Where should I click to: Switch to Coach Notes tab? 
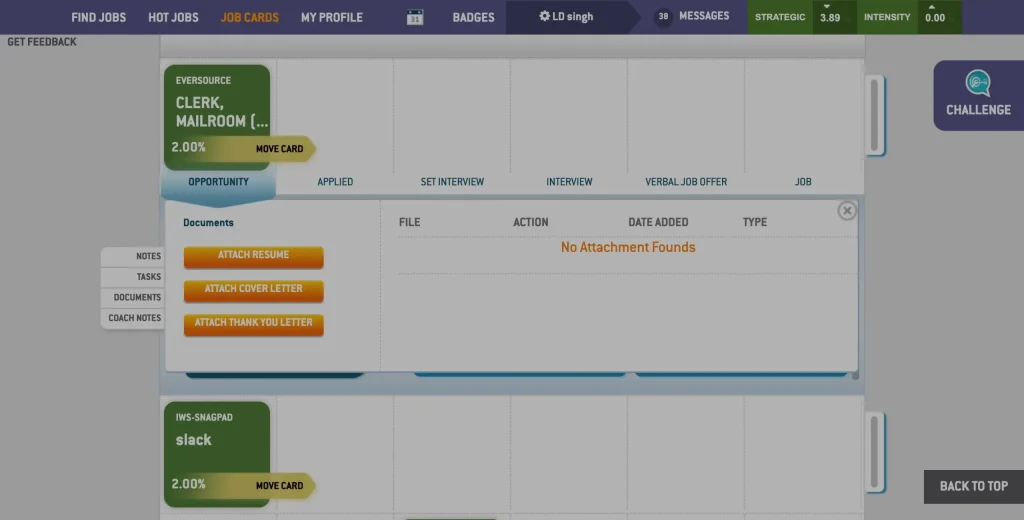point(134,318)
